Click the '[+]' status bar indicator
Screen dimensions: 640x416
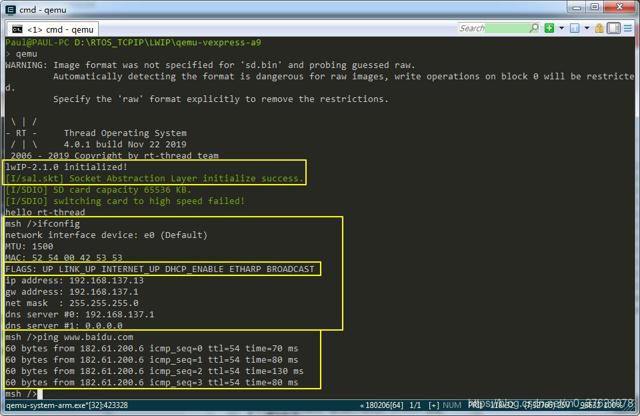(433, 405)
